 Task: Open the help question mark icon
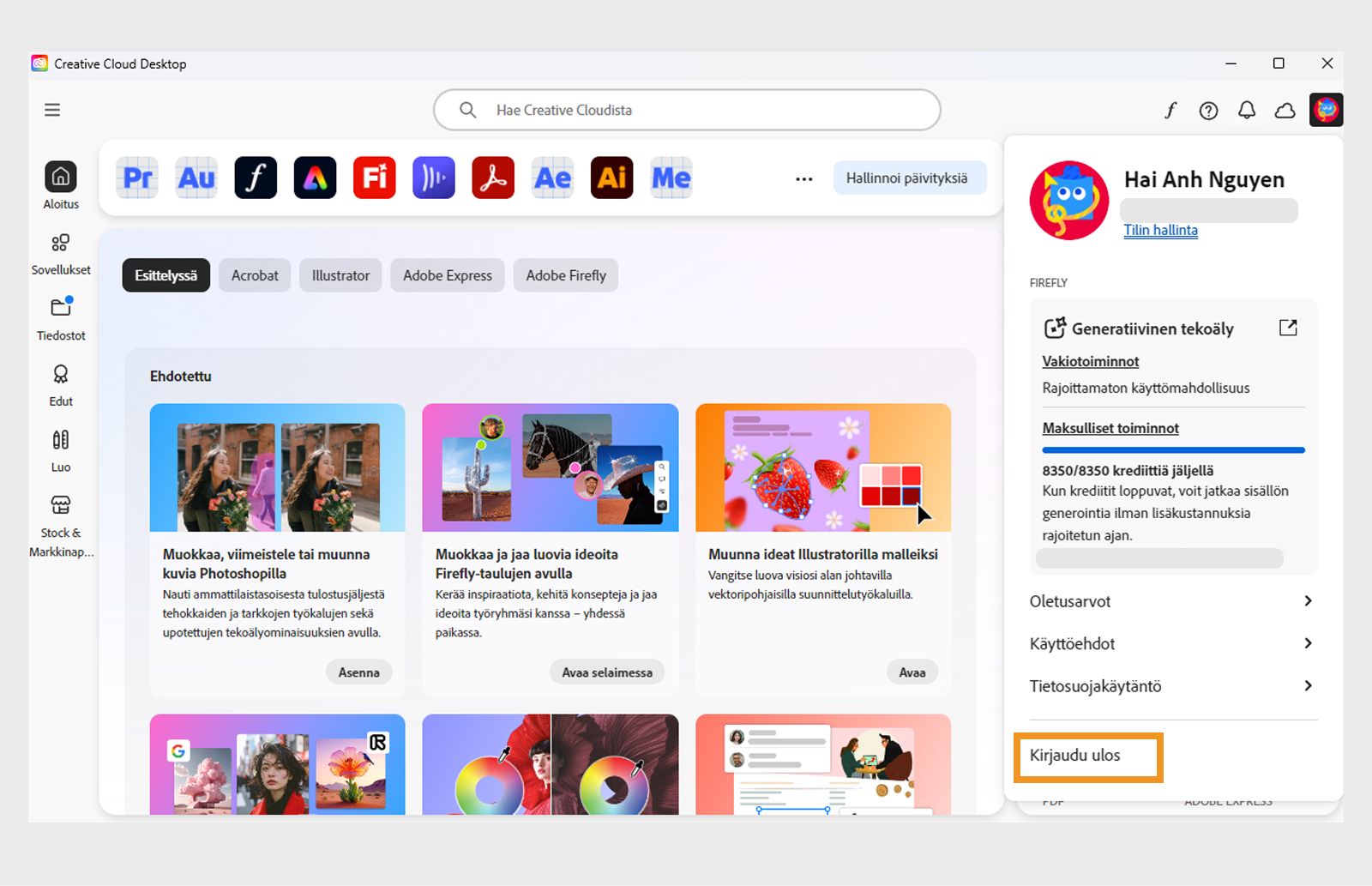click(x=1208, y=110)
